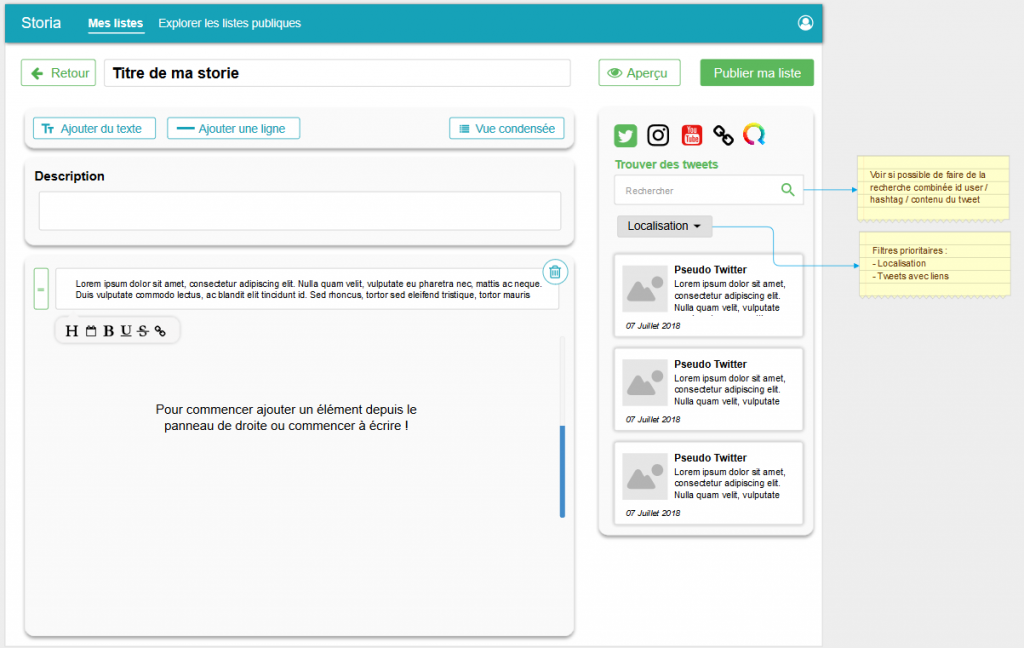Select the Instagram source icon
1024x648 pixels.
[658, 136]
